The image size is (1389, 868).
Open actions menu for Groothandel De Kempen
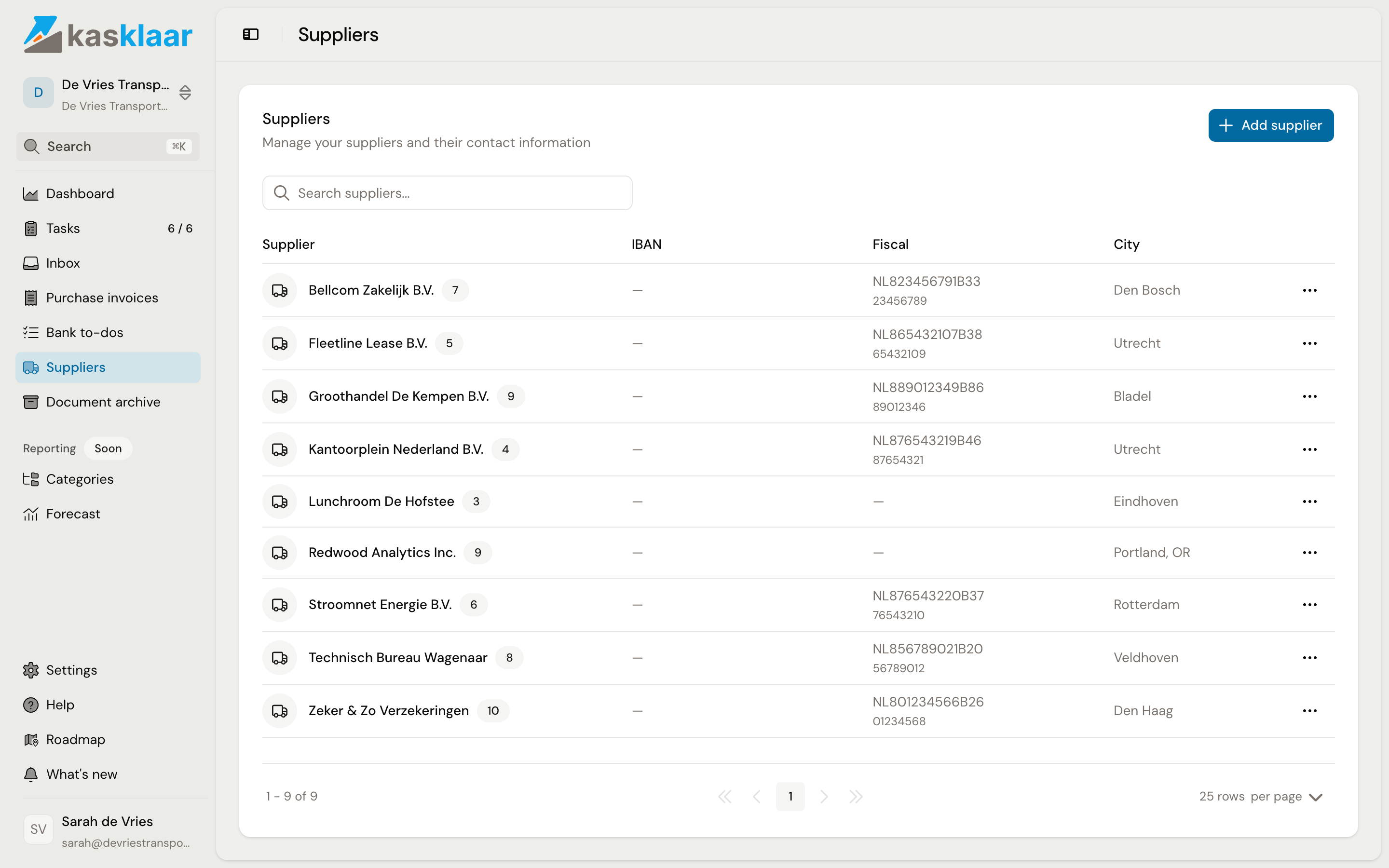1310,397
